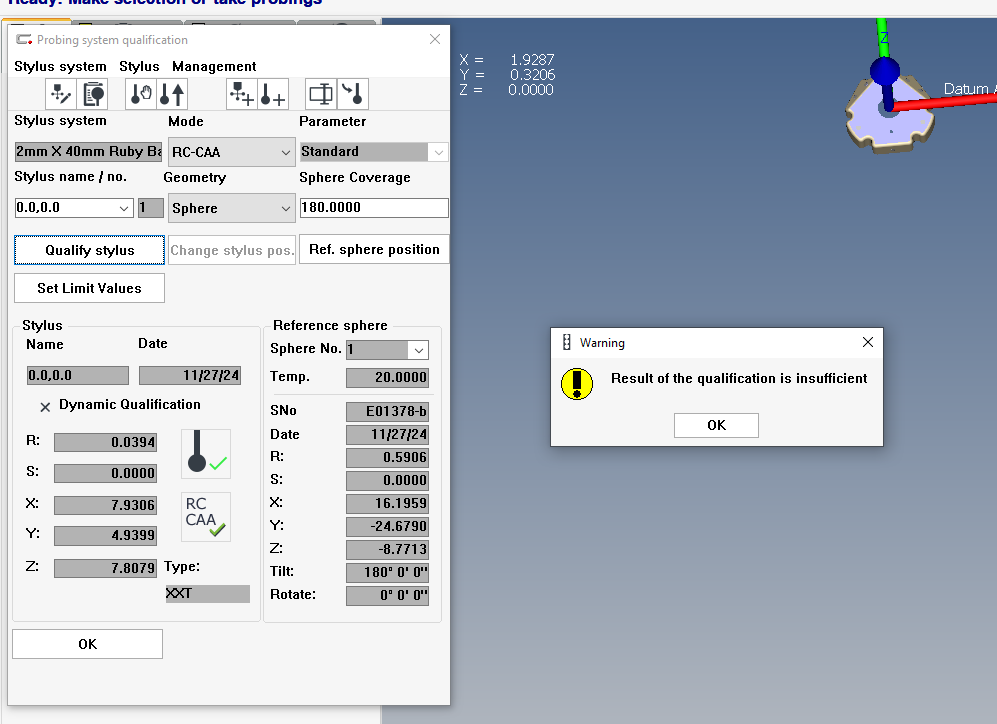Click the stylus rack/holder icon
997x724 pixels.
tap(321, 94)
